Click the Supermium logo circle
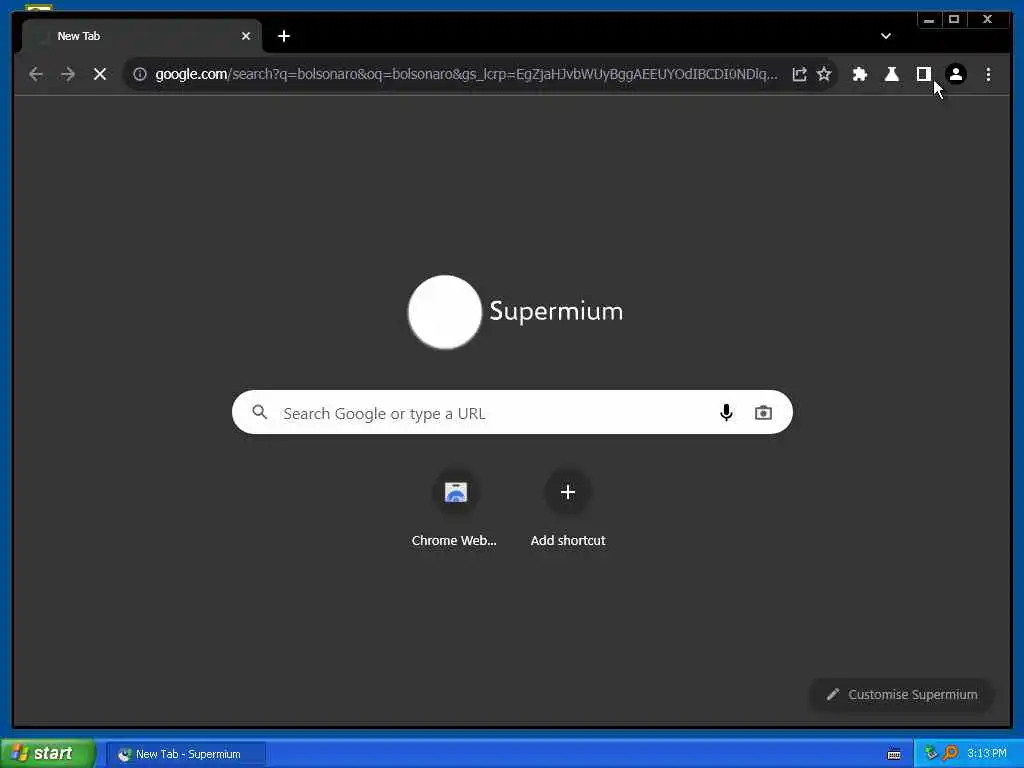Image resolution: width=1024 pixels, height=768 pixels. click(445, 312)
